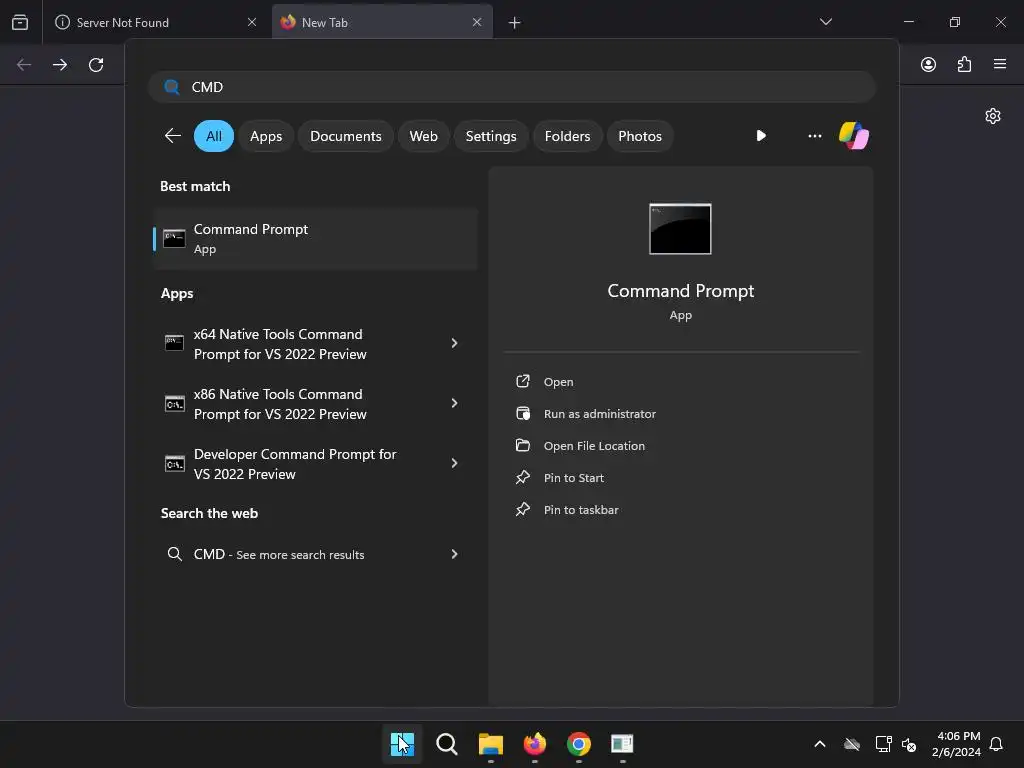Click the search magnifier in search box

[x=172, y=87]
